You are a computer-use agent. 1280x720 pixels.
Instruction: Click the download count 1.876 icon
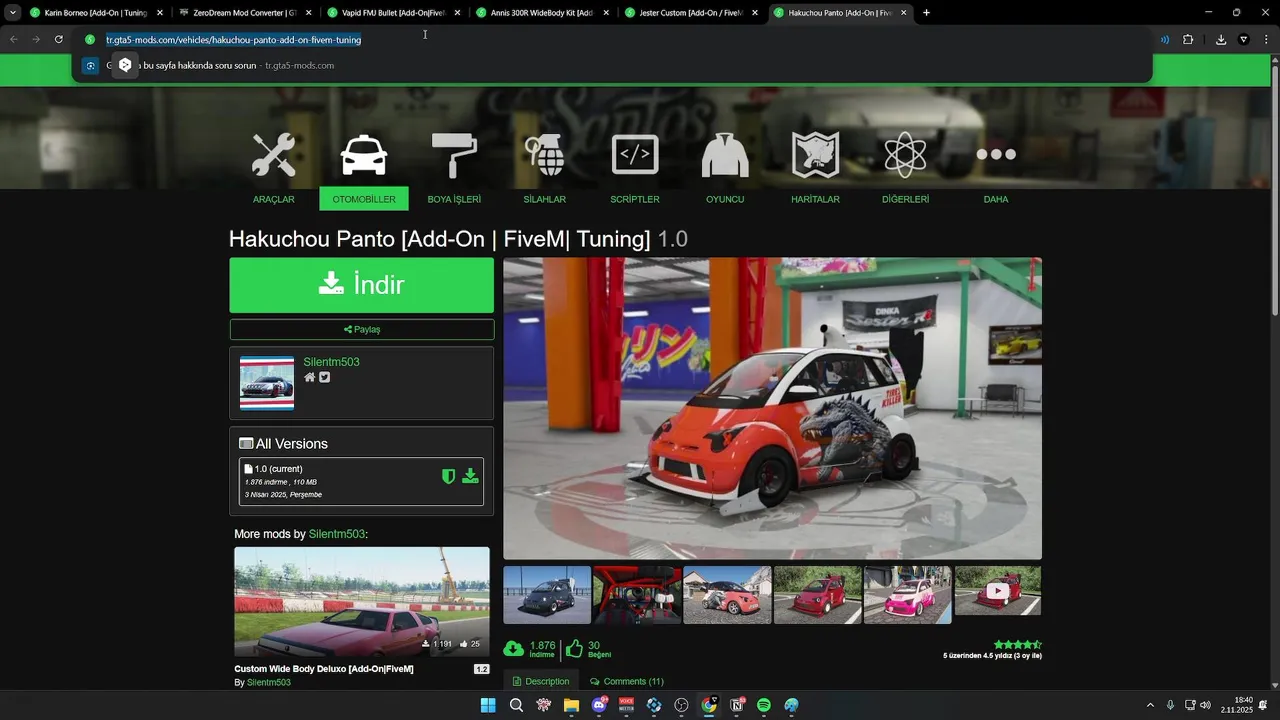[513, 649]
